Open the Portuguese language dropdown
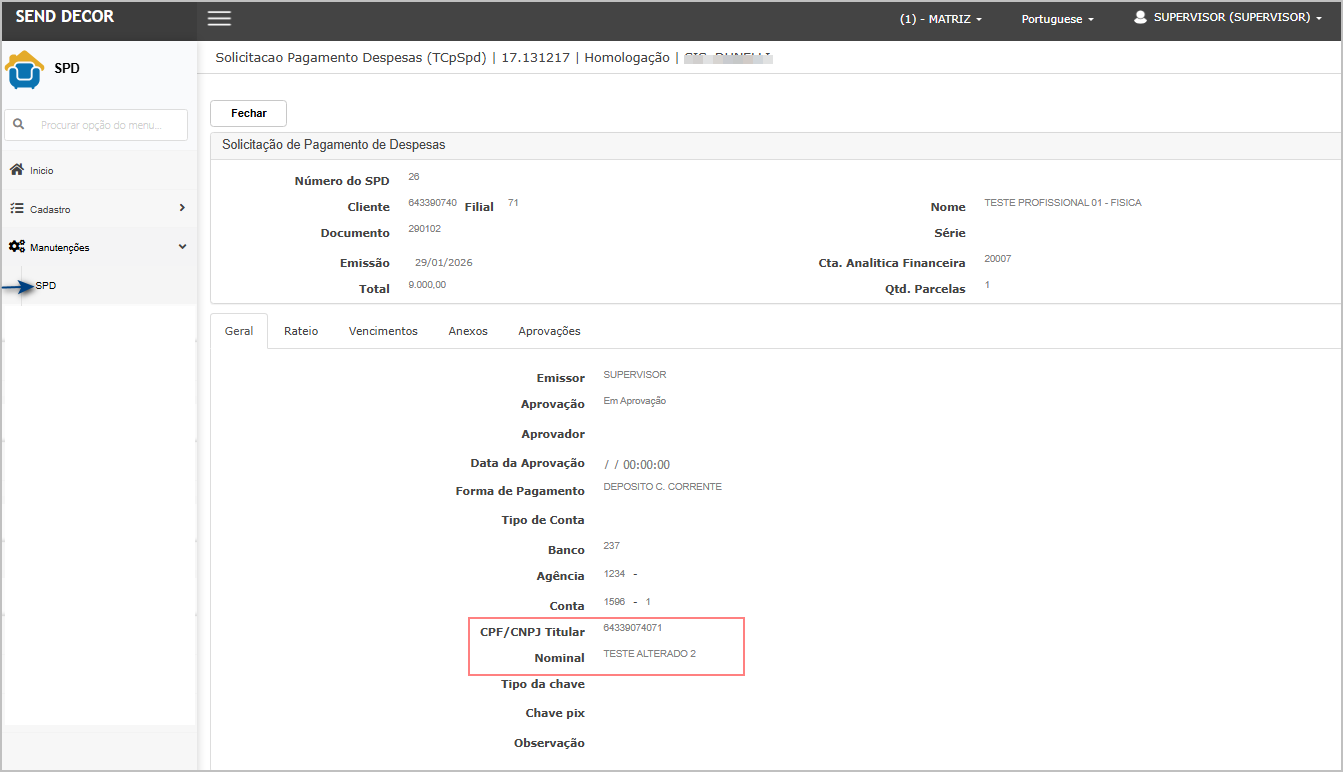 click(1057, 19)
